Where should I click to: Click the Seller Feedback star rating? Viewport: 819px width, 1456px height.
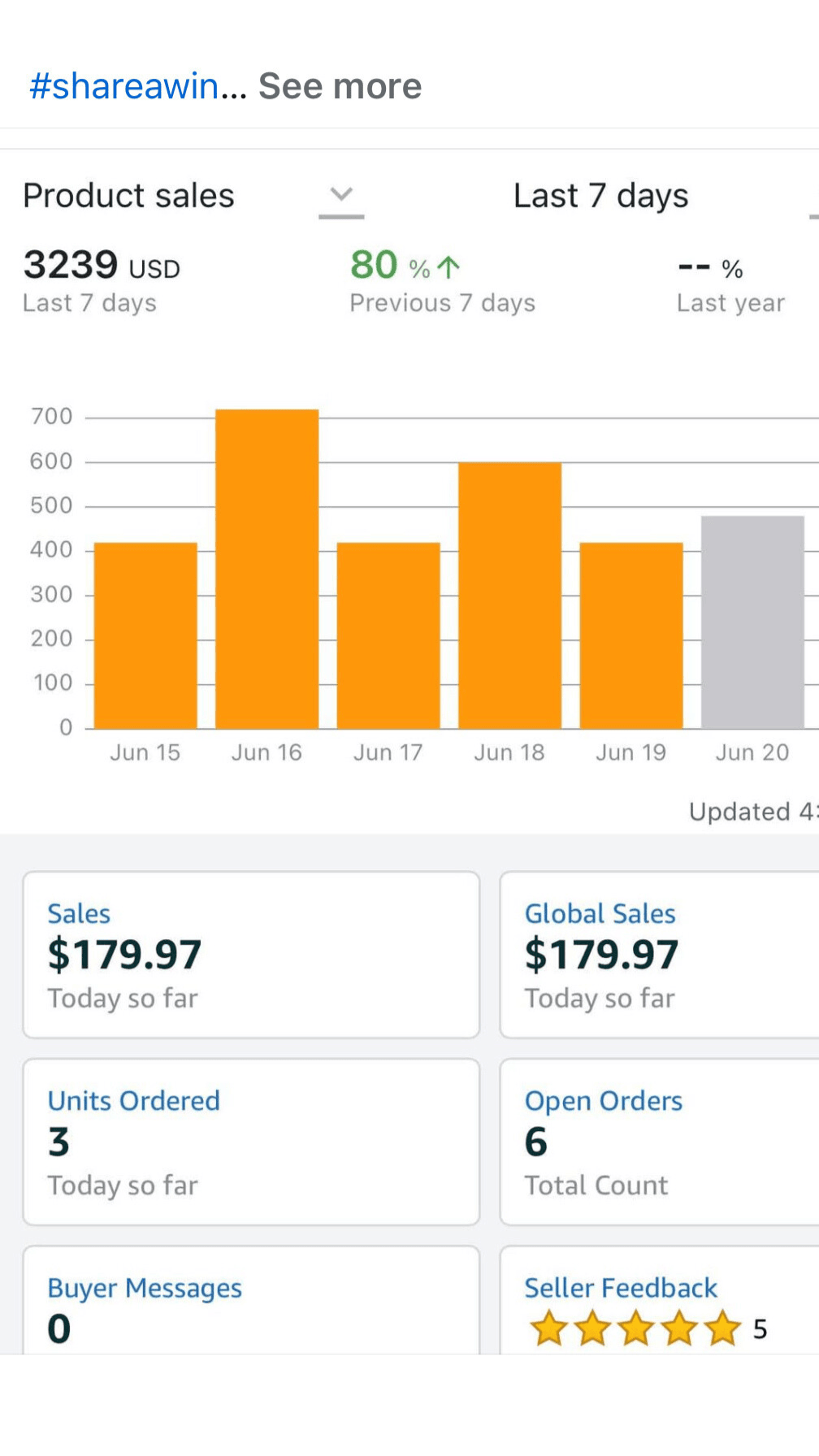pos(635,1329)
